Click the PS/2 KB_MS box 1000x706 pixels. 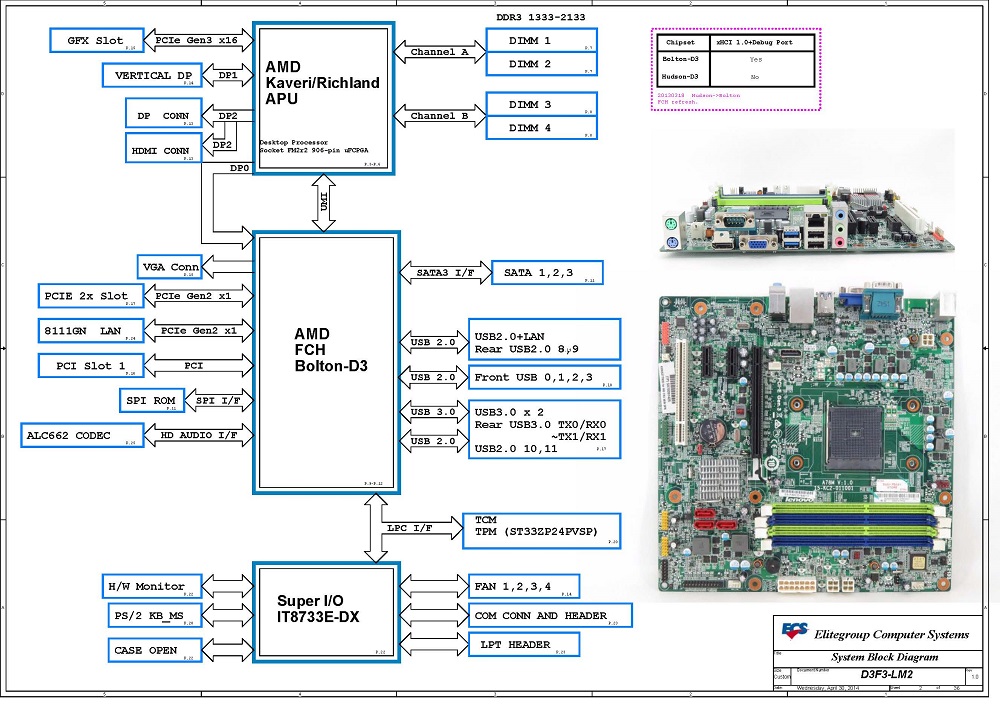tap(154, 615)
